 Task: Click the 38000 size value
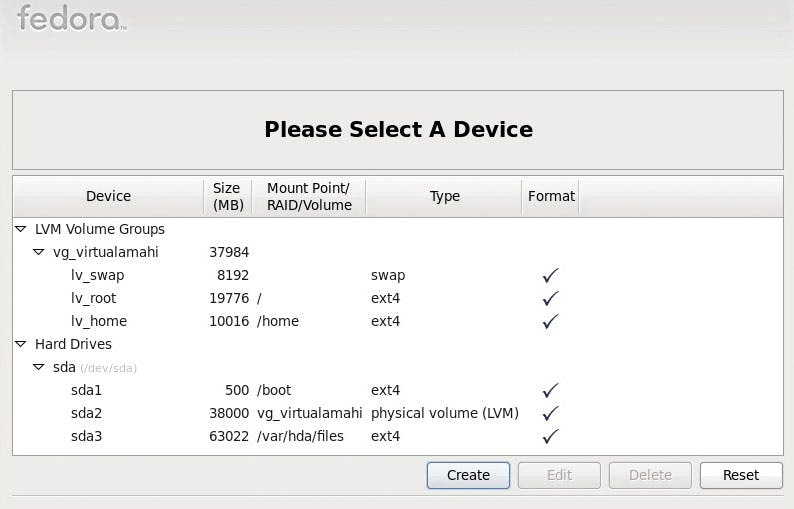pos(229,413)
